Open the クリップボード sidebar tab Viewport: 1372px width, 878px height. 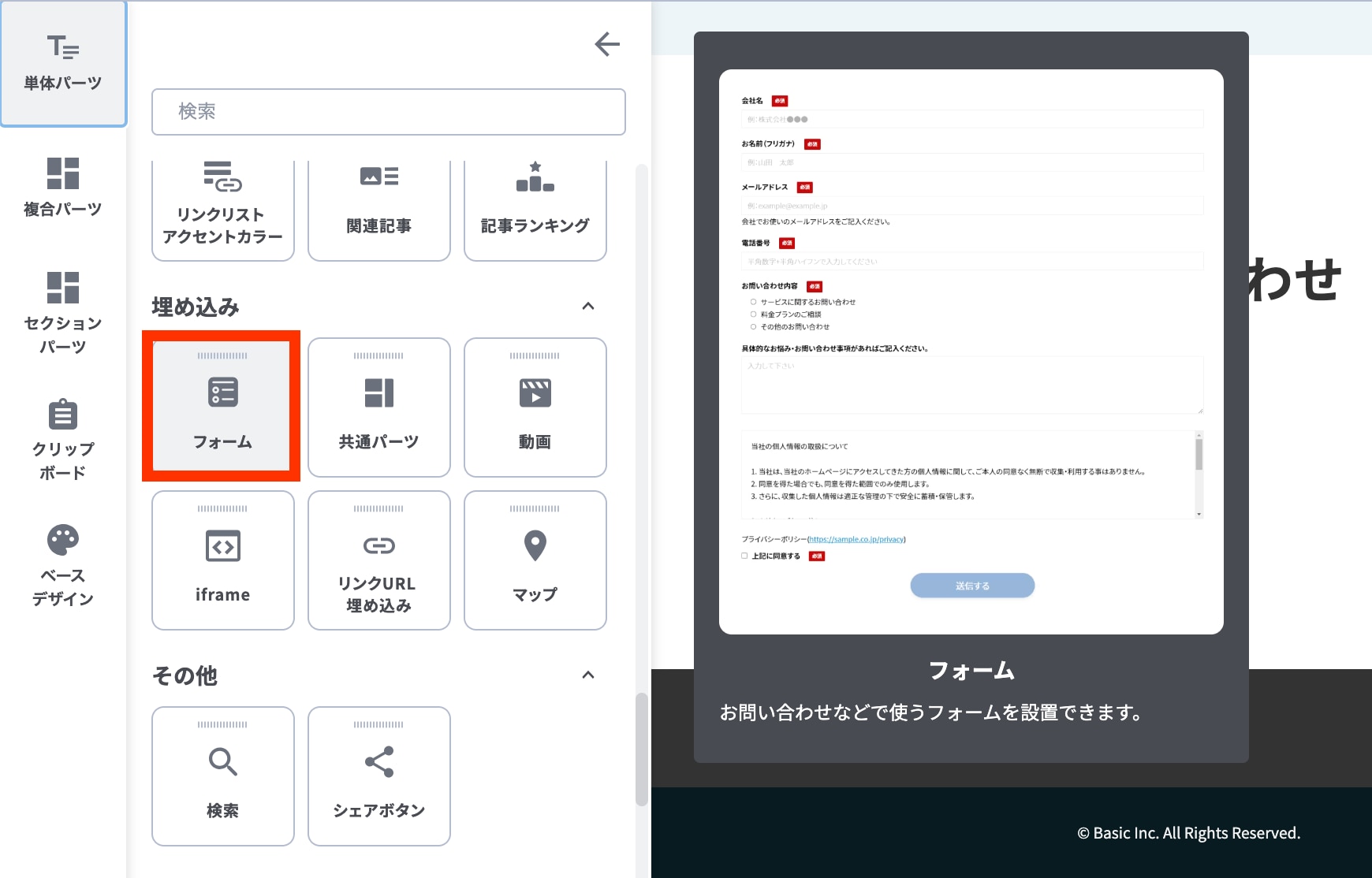pos(63,440)
